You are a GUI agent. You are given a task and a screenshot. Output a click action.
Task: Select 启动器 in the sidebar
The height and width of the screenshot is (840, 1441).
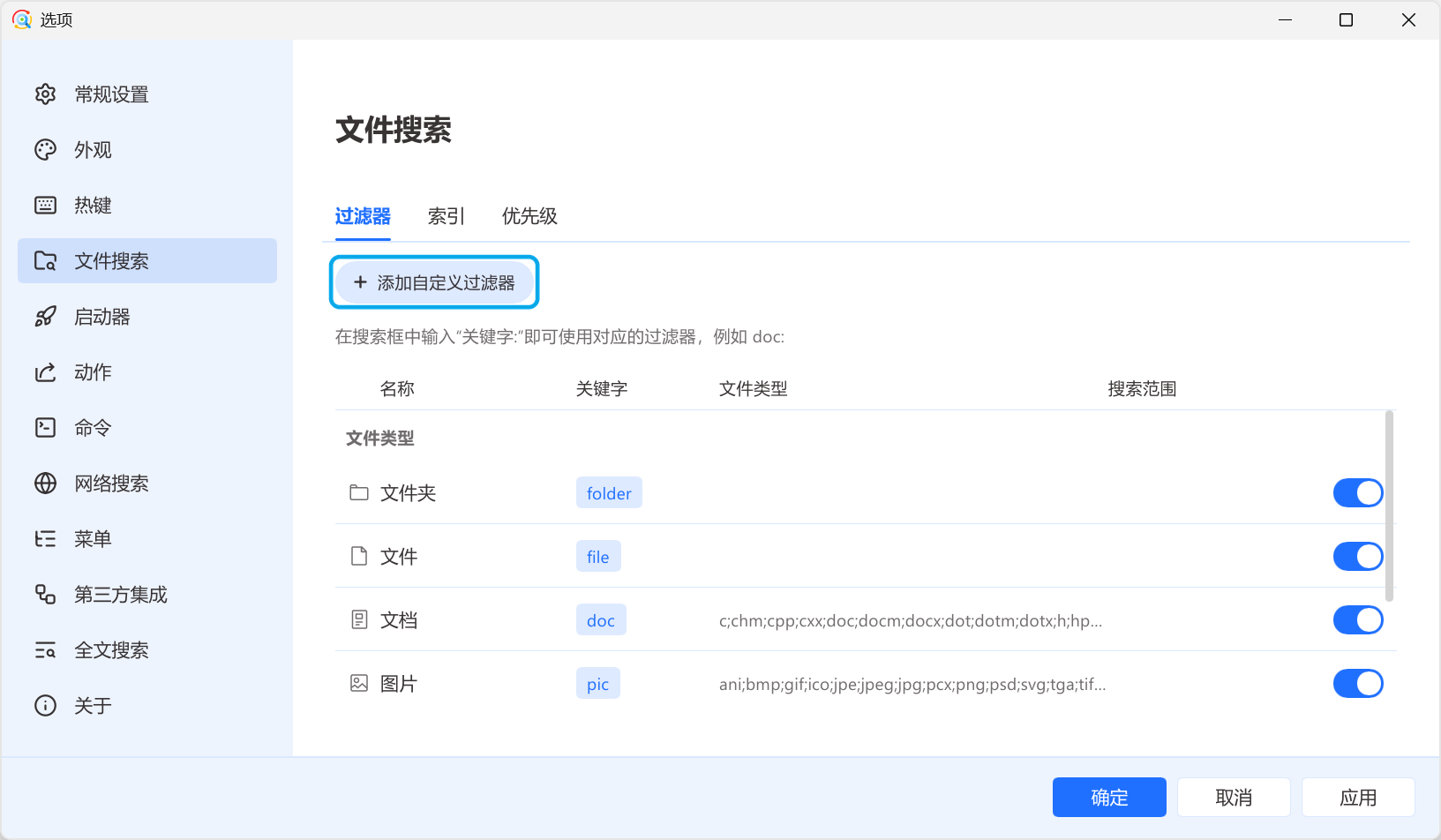point(147,317)
